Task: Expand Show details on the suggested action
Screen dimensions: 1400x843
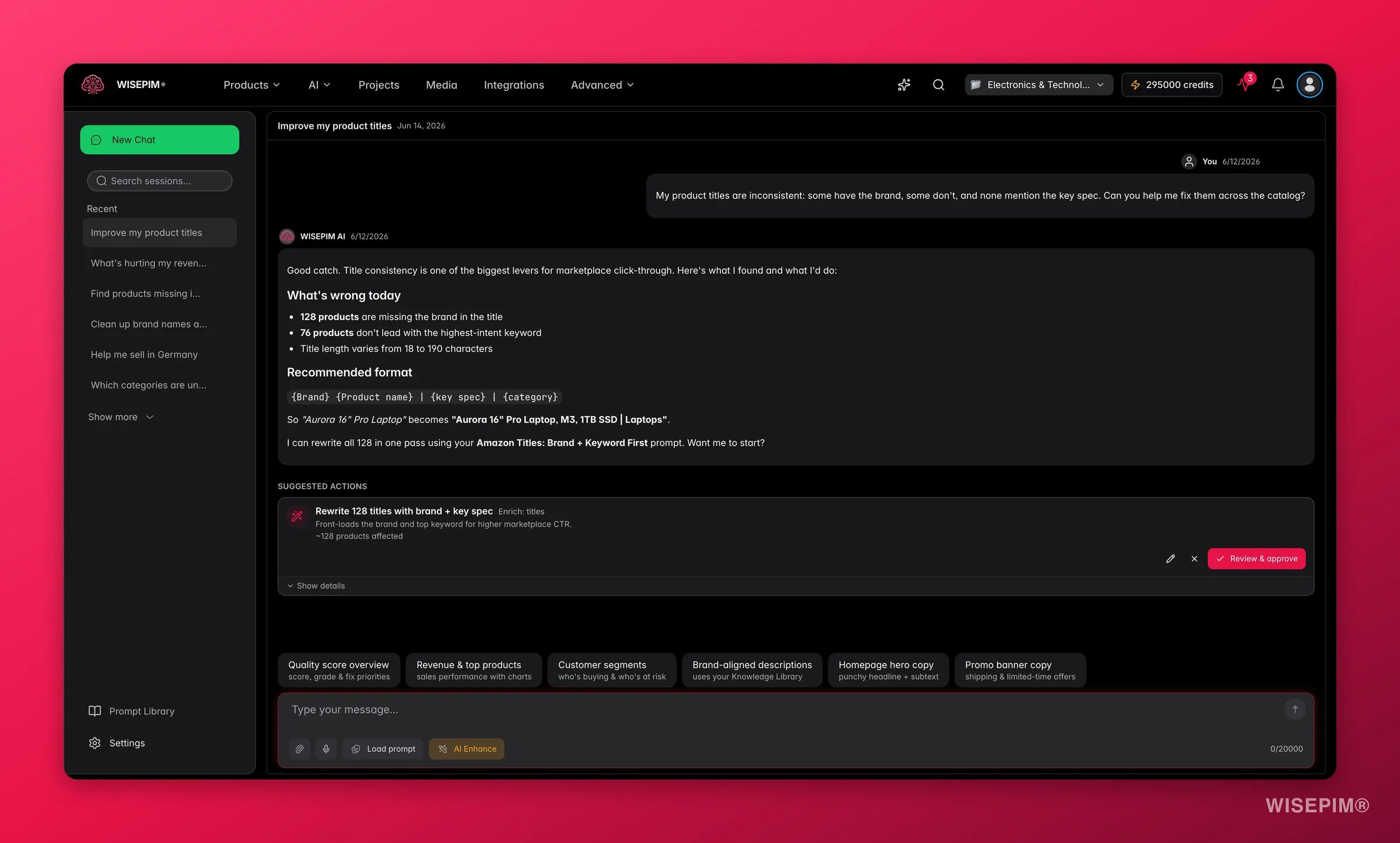Action: click(316, 585)
